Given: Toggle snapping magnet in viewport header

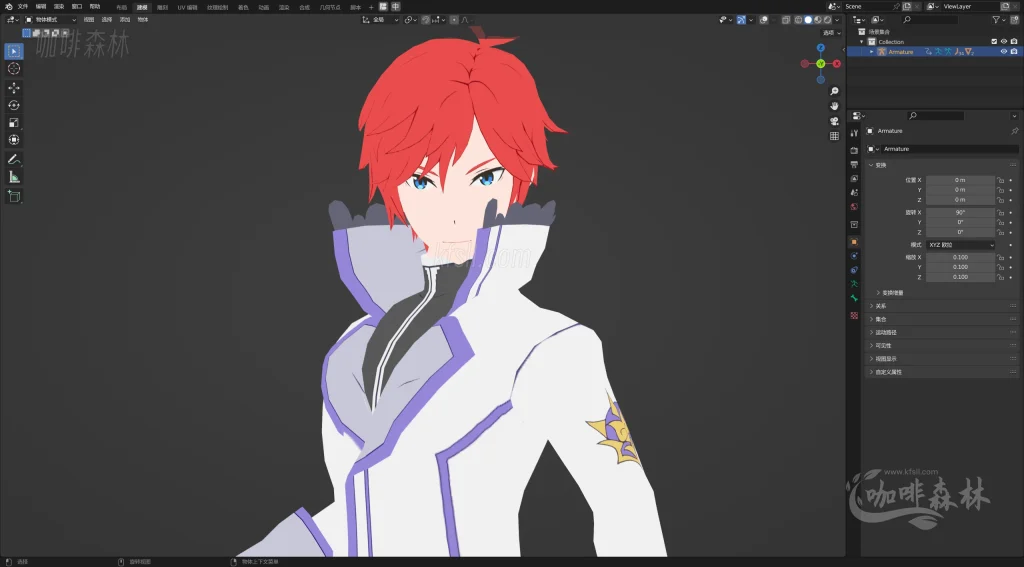Looking at the screenshot, I should point(426,20).
